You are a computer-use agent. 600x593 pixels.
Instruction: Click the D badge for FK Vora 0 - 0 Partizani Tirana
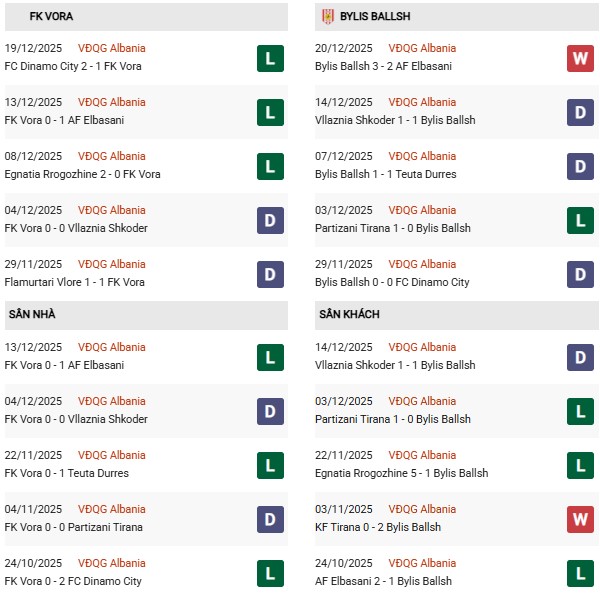pos(270,519)
